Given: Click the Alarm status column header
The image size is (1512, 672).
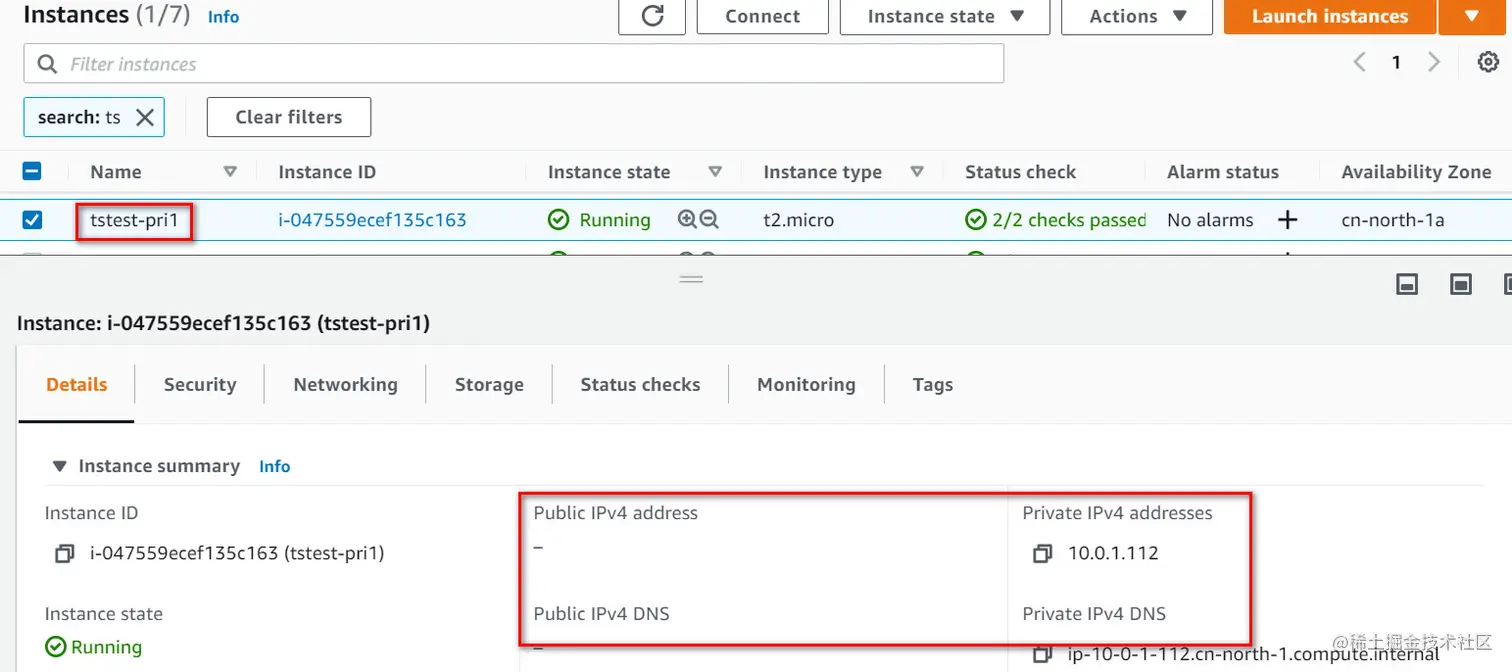Looking at the screenshot, I should click(1223, 172).
